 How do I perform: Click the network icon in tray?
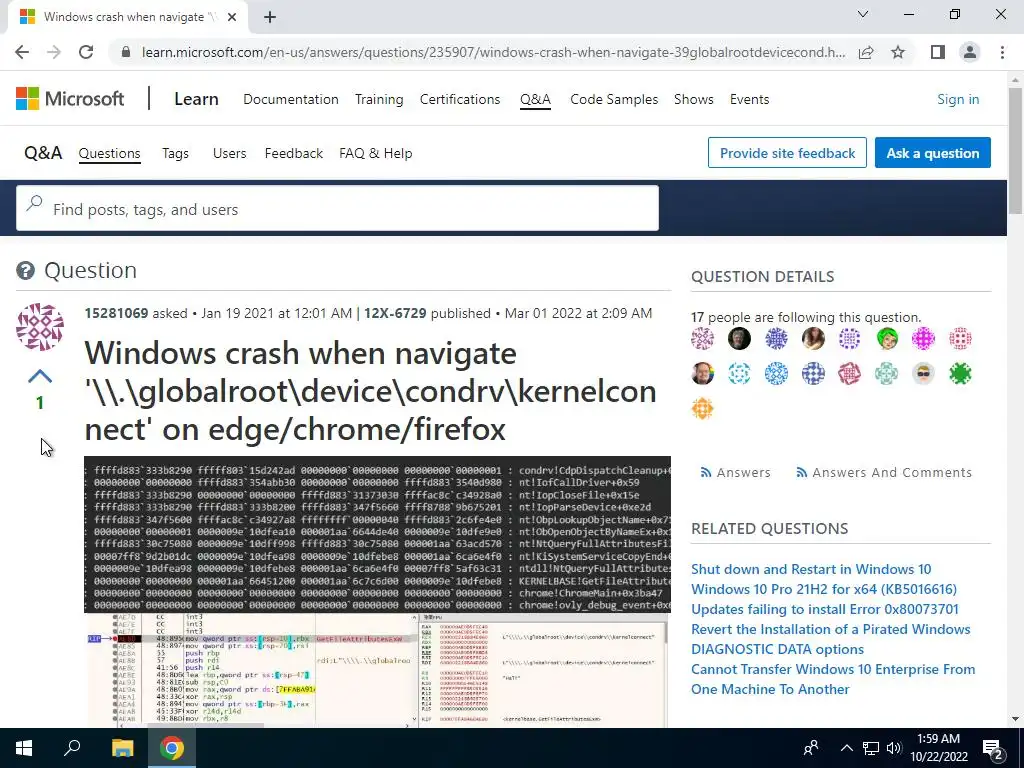coord(871,748)
